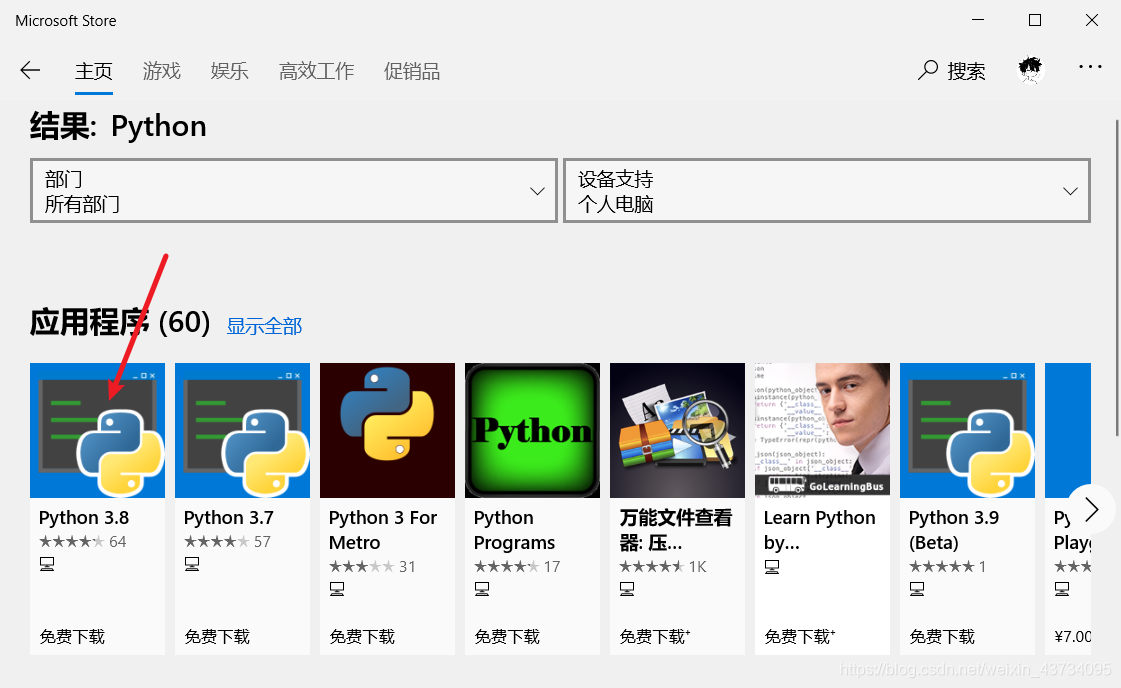Click the Python 3.9 (Beta) title
The width and height of the screenshot is (1121, 688).
tap(954, 530)
